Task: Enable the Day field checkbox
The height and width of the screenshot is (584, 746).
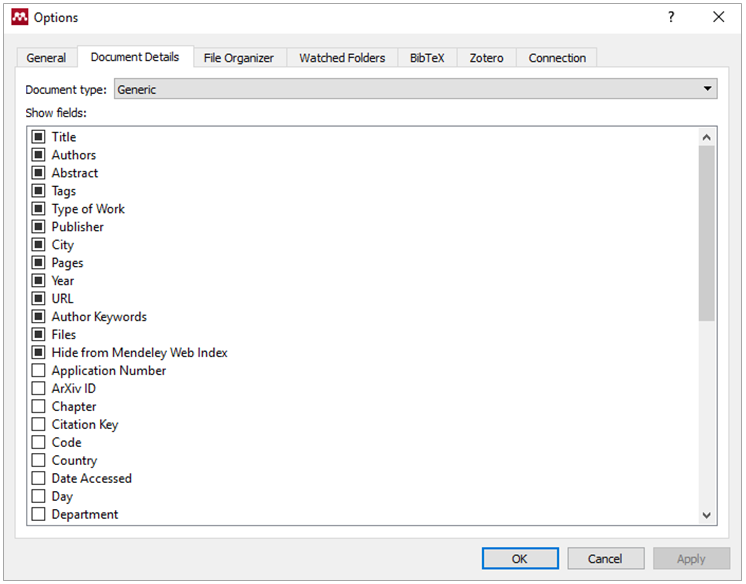Action: pyautogui.click(x=38, y=496)
